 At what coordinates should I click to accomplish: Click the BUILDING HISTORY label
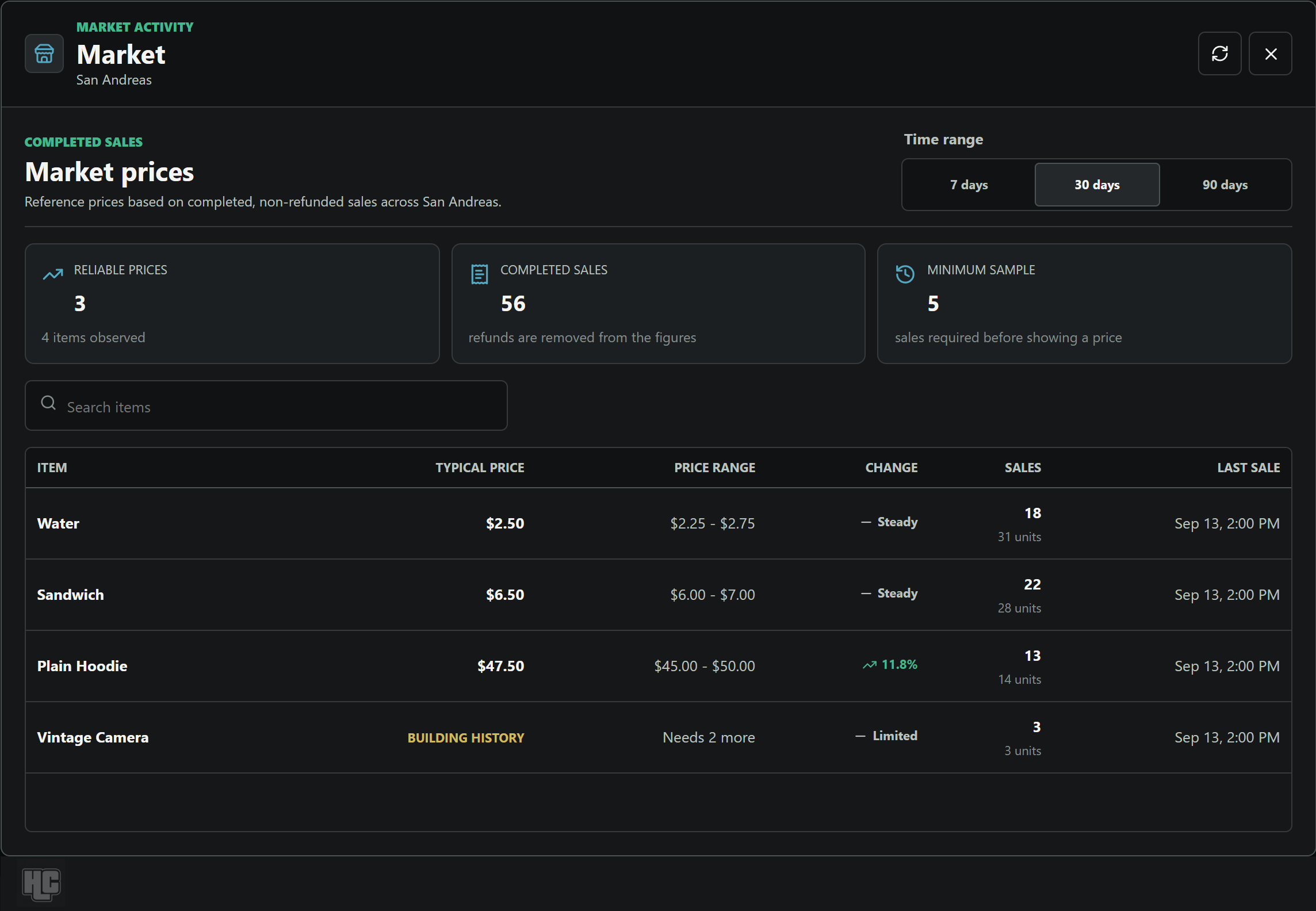(x=466, y=738)
